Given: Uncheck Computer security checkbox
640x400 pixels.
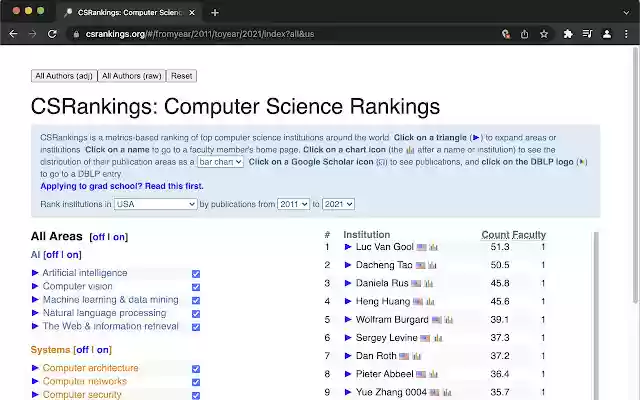Looking at the screenshot, I should coord(196,396).
